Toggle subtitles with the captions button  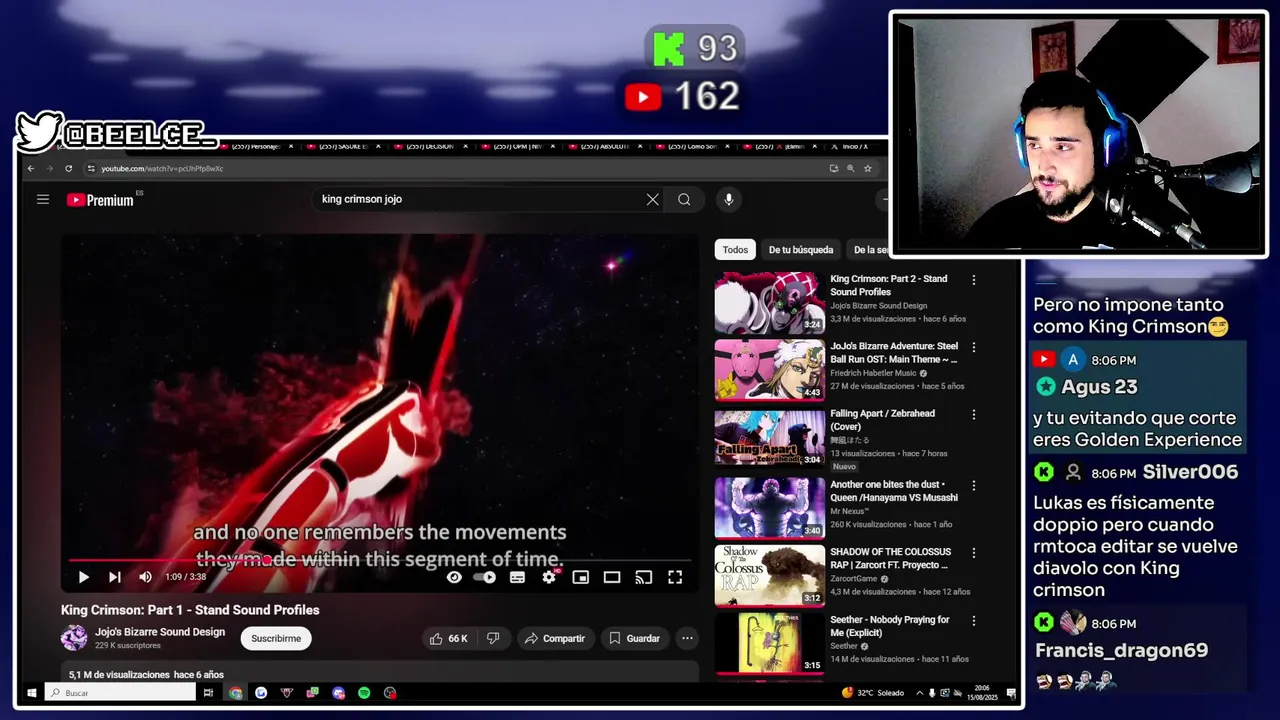coord(517,577)
